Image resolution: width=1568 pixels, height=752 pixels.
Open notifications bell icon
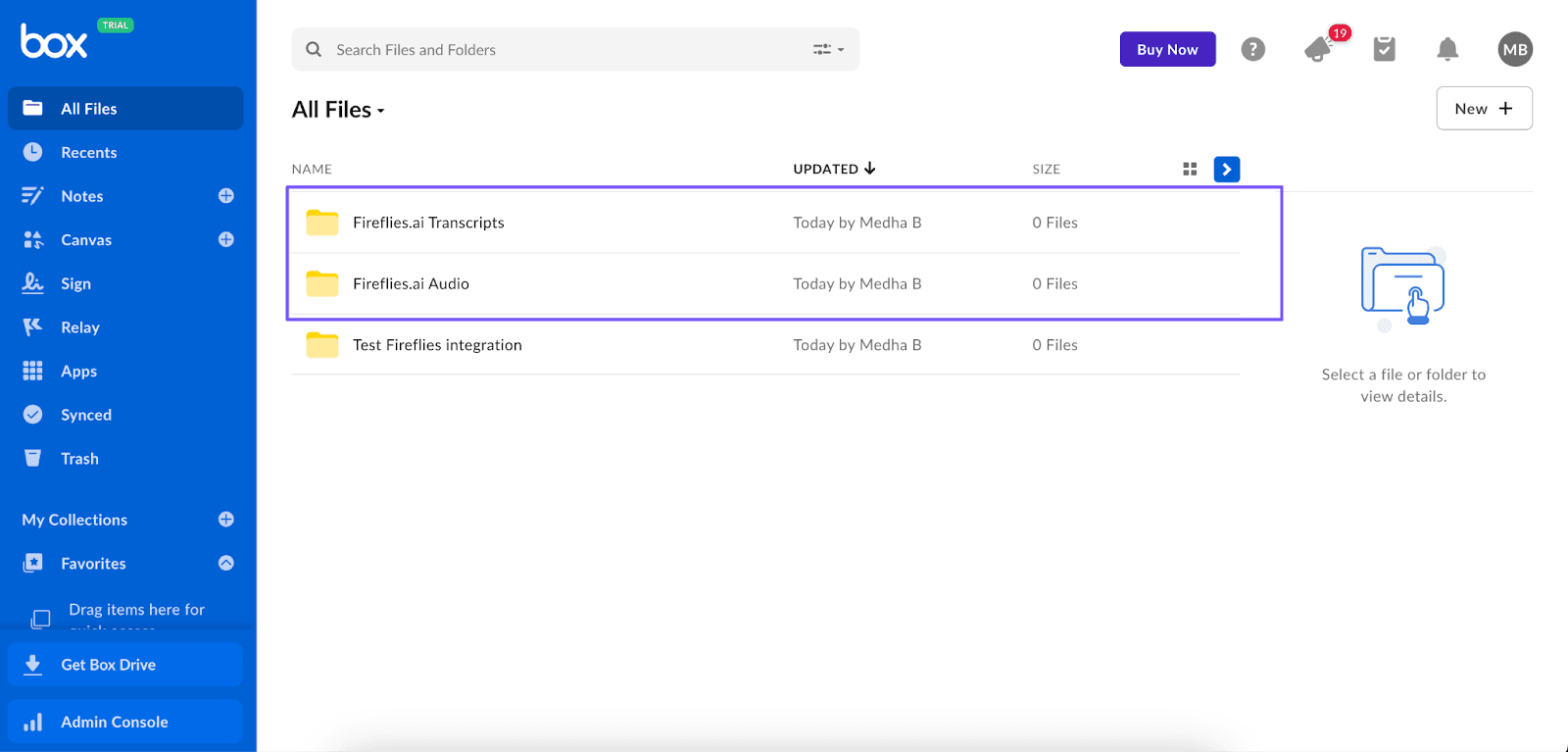1447,49
